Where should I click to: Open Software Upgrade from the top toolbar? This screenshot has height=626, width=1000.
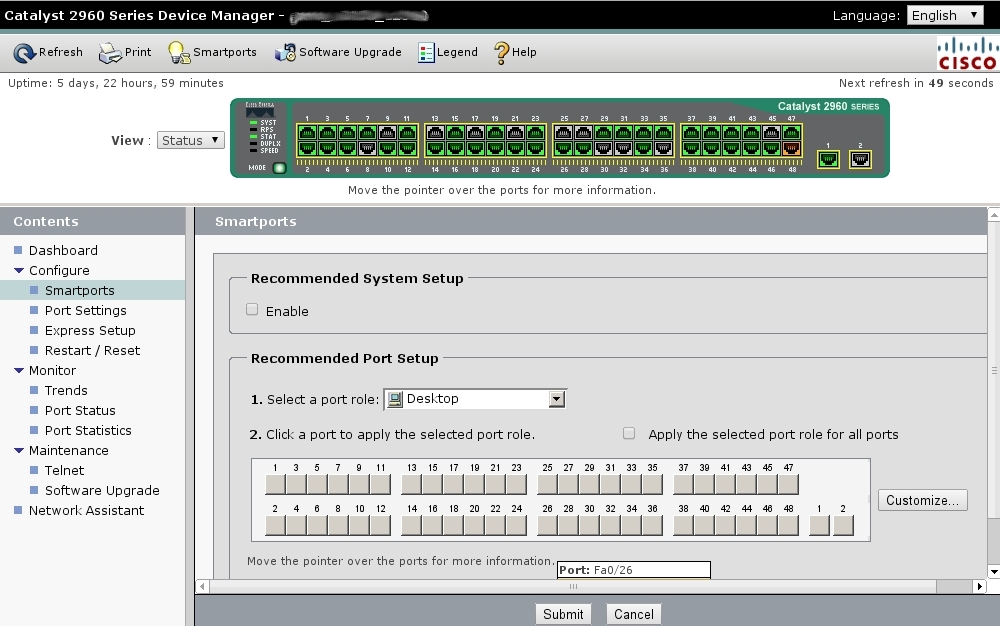(338, 52)
